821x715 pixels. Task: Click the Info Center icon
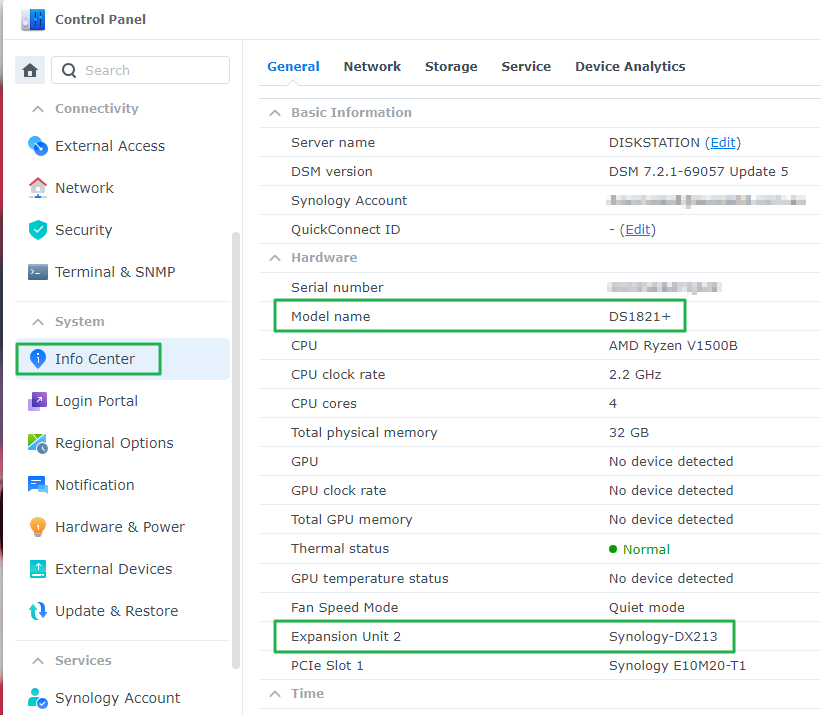(x=38, y=359)
